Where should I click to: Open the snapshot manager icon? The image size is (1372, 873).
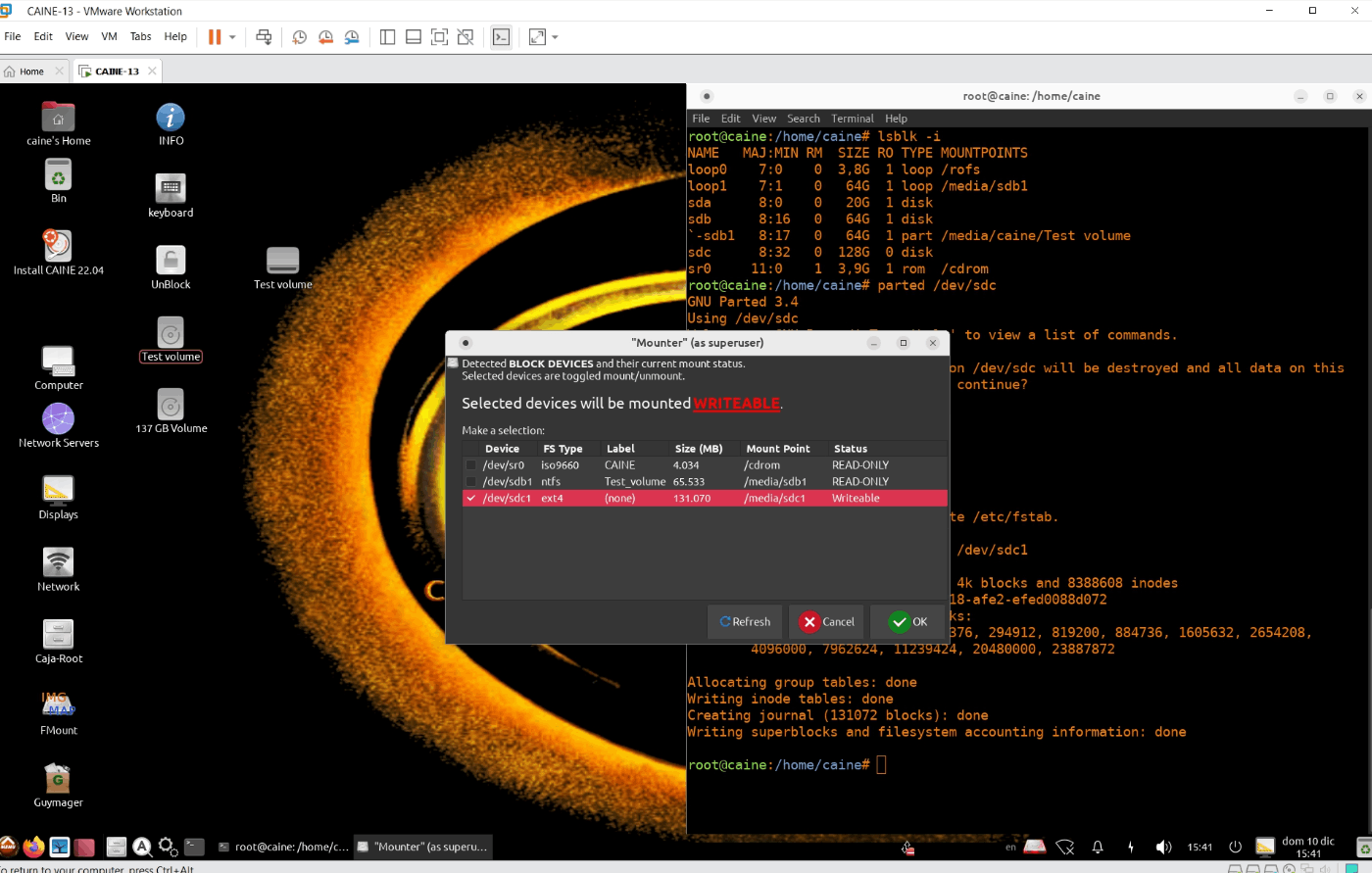tap(351, 37)
